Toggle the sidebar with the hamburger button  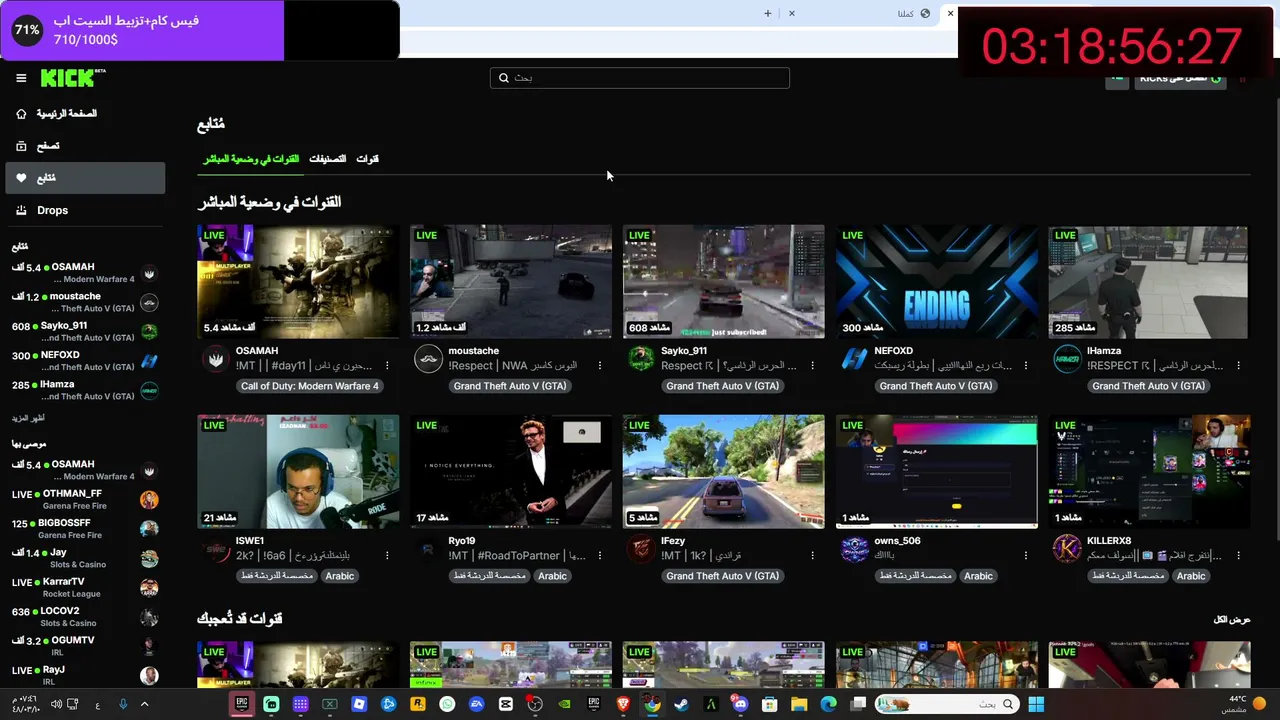21,78
